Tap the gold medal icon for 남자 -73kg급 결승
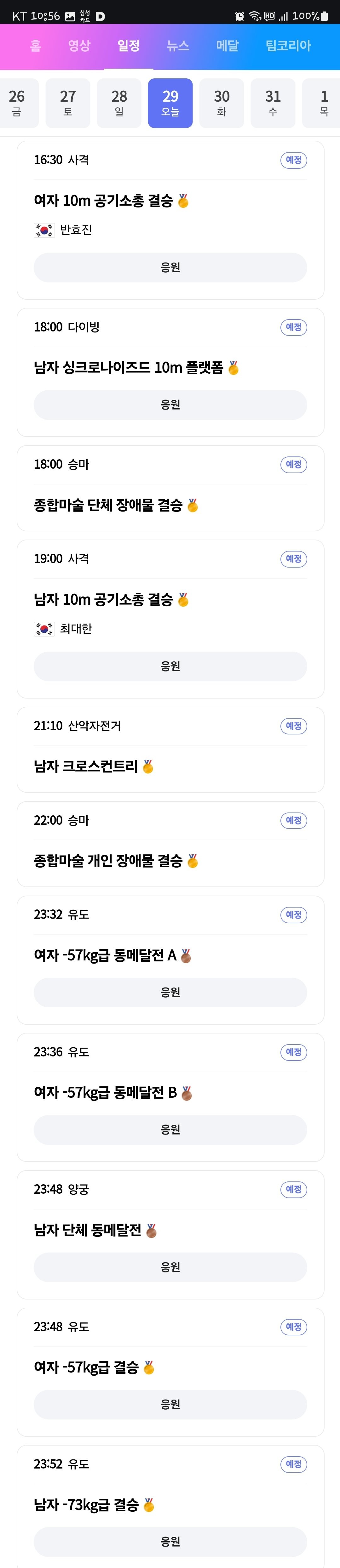 click(x=149, y=1505)
